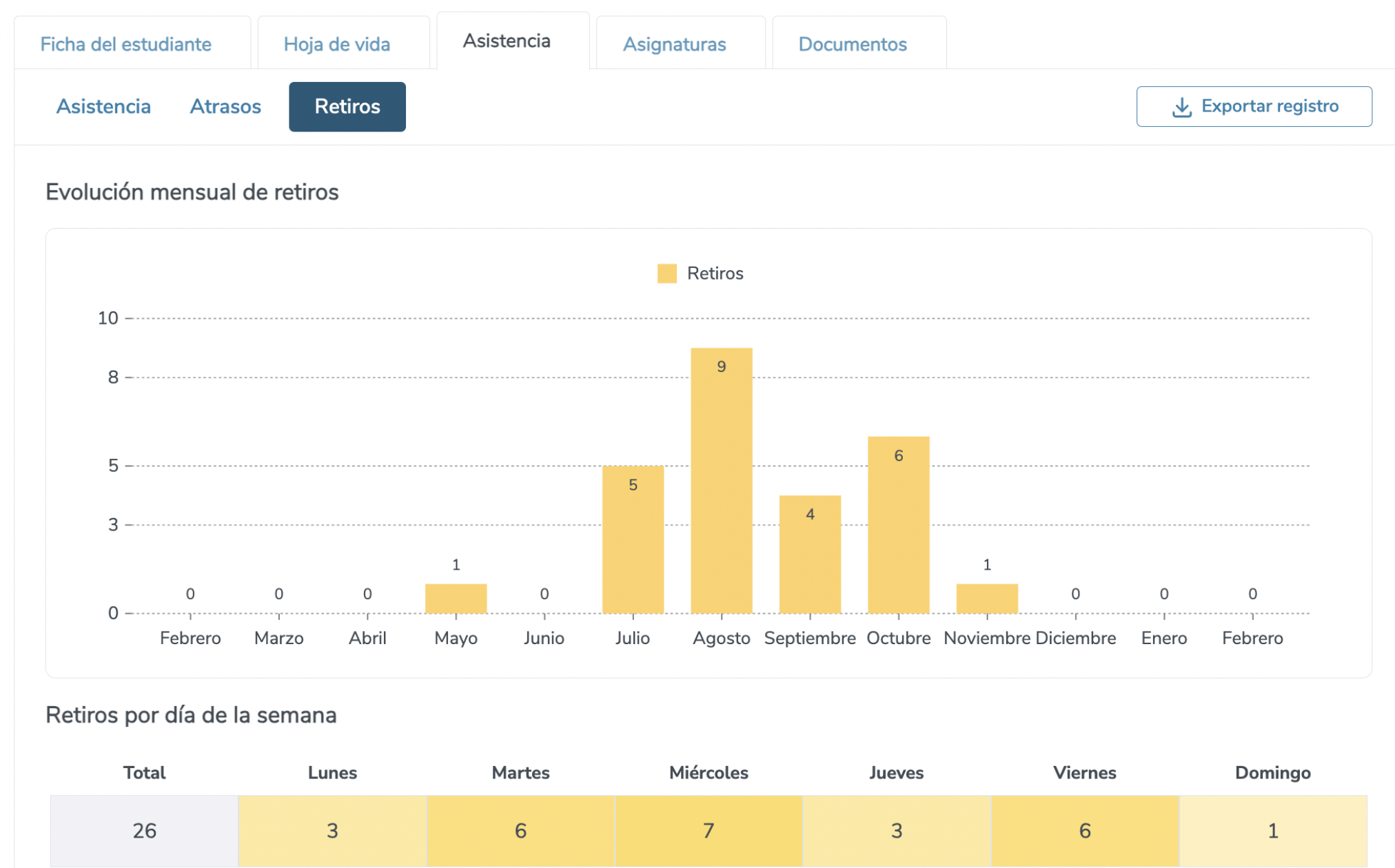Select the Septiembre bar with value 4
The image size is (1395, 868).
(x=810, y=555)
